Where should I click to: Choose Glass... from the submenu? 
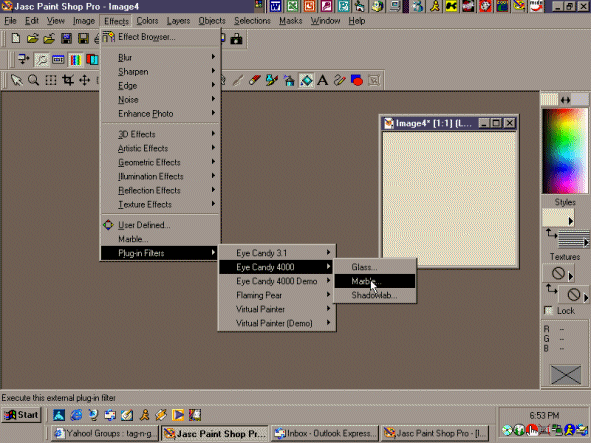coord(375,267)
